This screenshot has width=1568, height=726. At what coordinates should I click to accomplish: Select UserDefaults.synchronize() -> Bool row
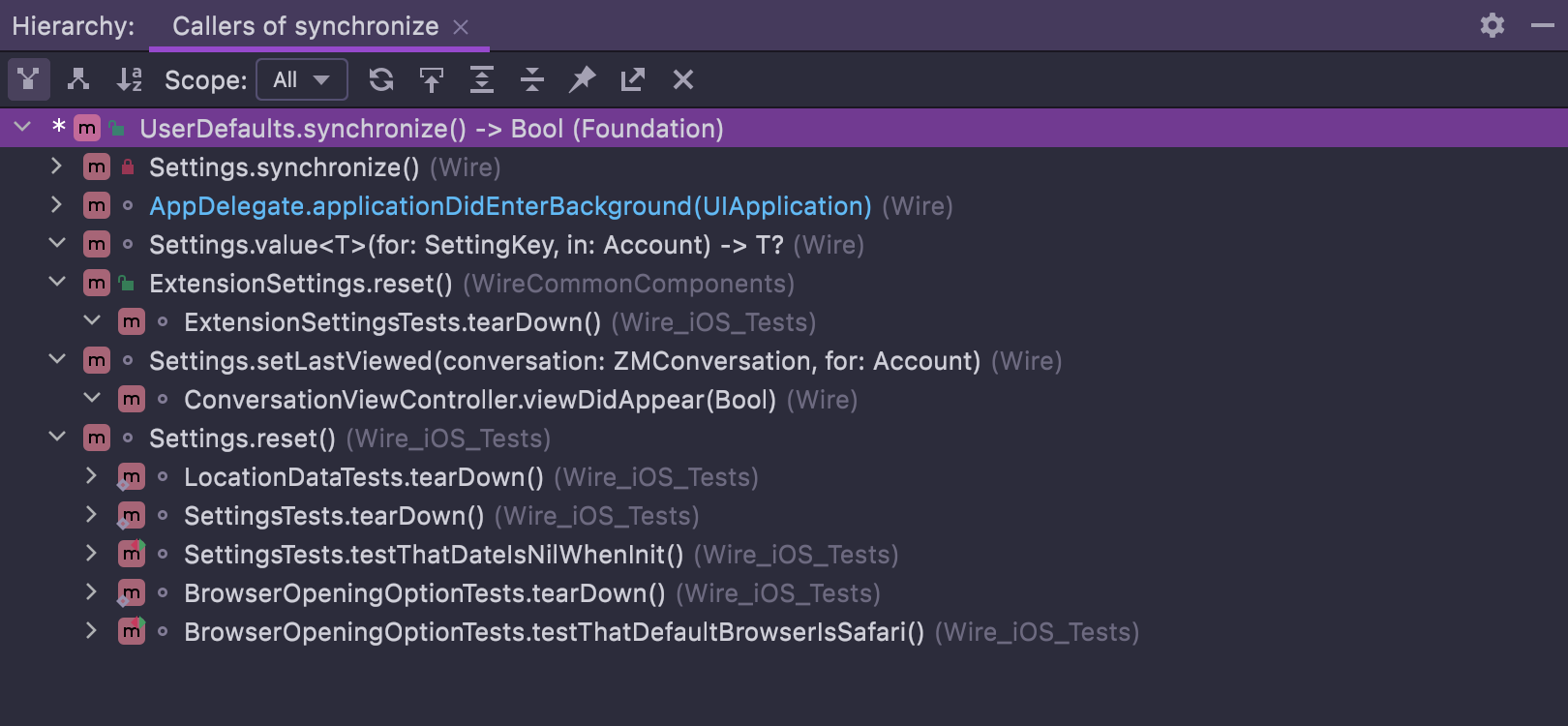click(x=784, y=128)
